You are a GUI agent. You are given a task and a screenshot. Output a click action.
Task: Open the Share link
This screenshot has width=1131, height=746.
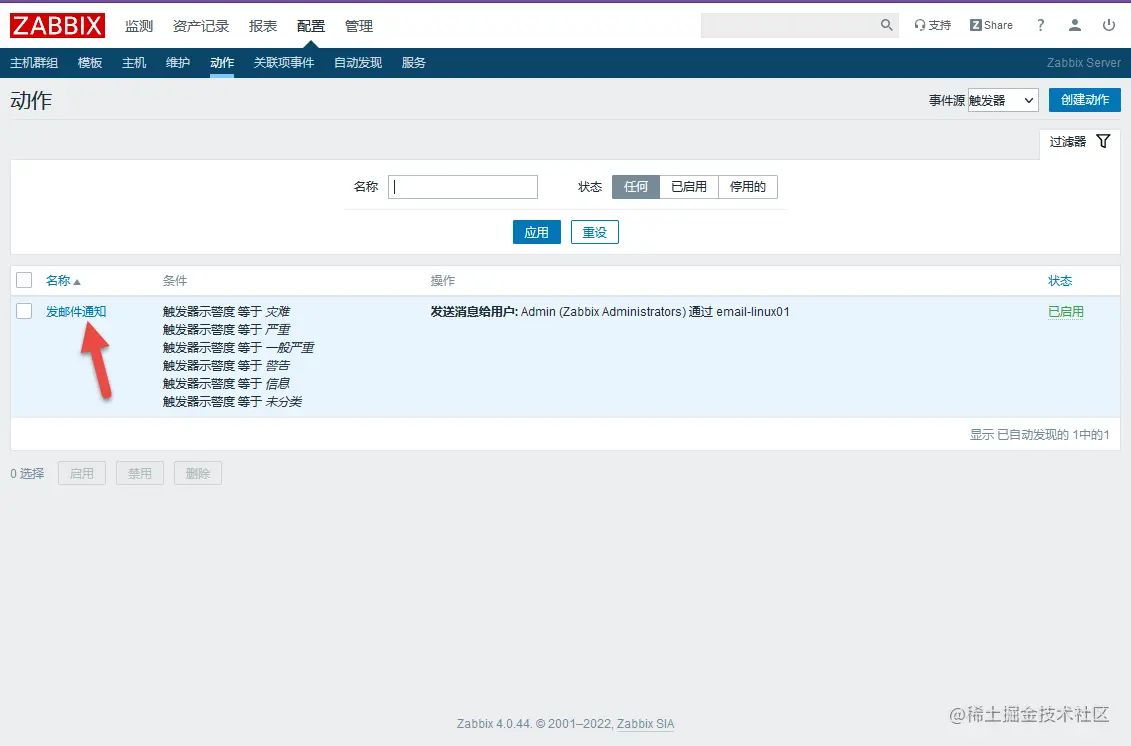coord(991,25)
